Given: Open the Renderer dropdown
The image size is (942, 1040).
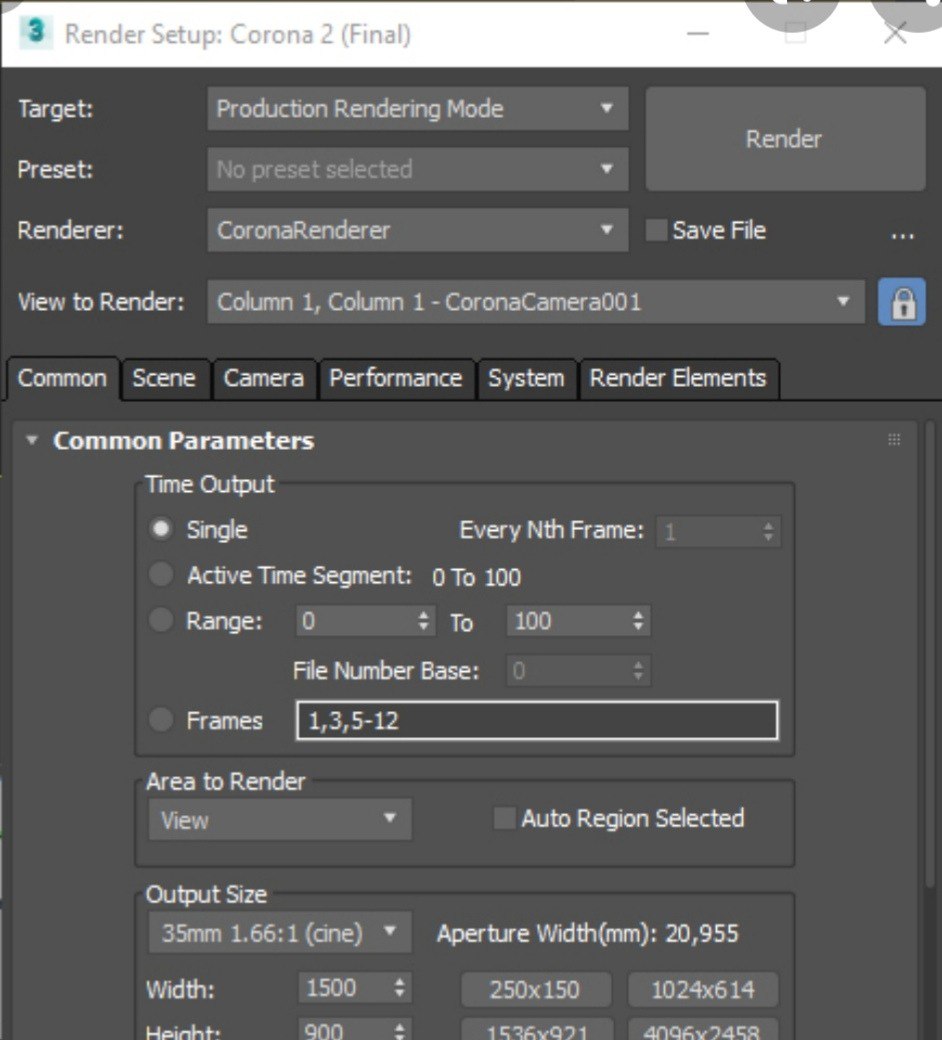Looking at the screenshot, I should pyautogui.click(x=418, y=230).
